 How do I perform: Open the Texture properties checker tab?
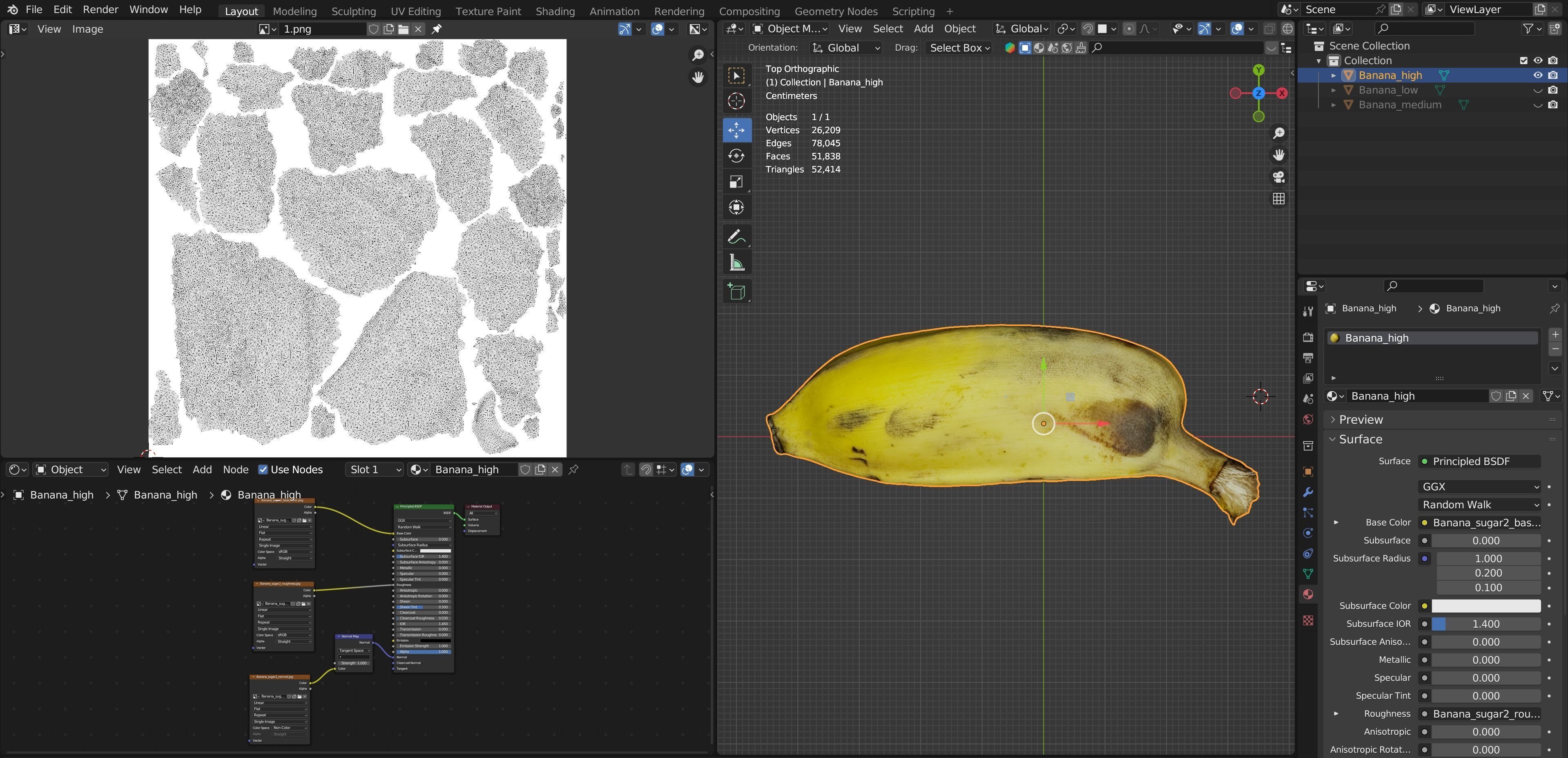1307,620
